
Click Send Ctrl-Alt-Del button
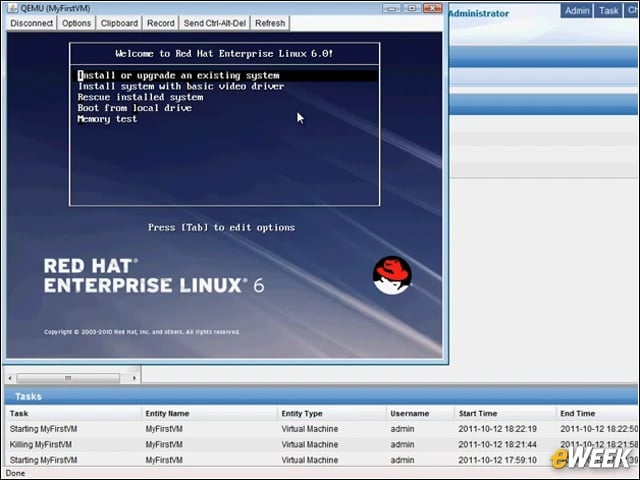coord(215,23)
